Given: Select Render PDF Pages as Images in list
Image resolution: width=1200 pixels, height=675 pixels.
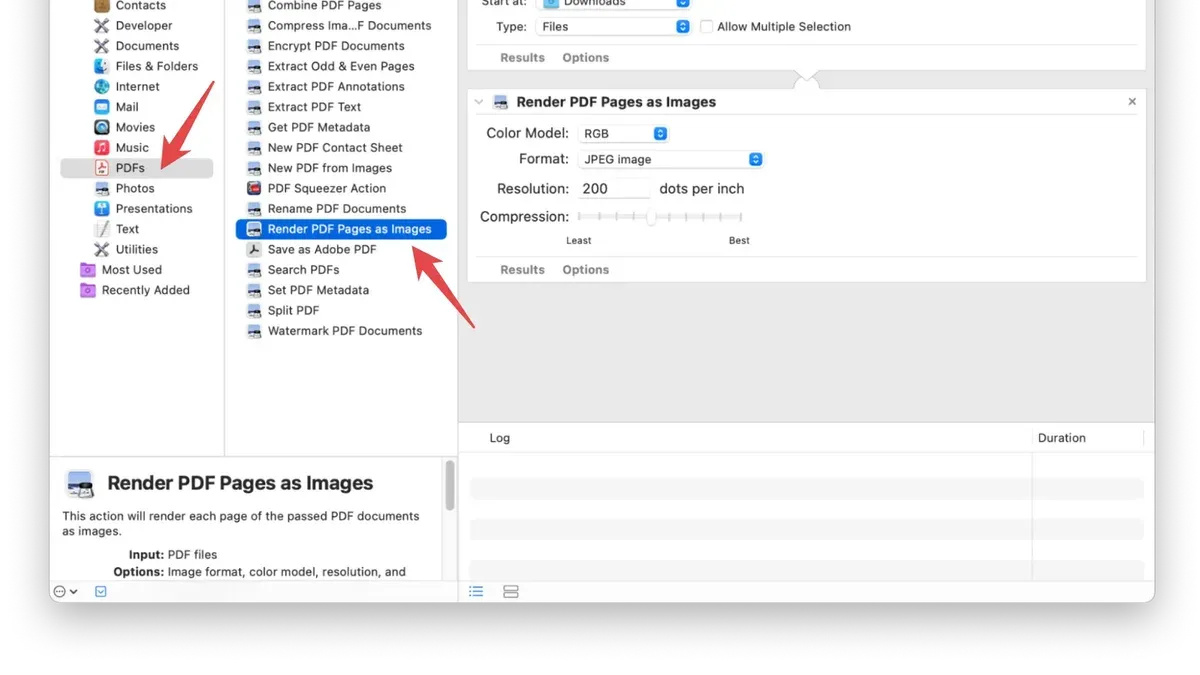Looking at the screenshot, I should pos(341,229).
